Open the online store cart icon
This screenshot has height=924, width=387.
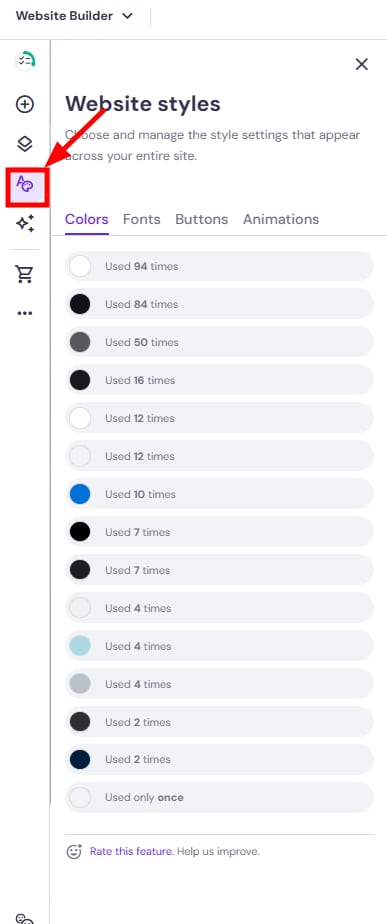click(x=25, y=274)
